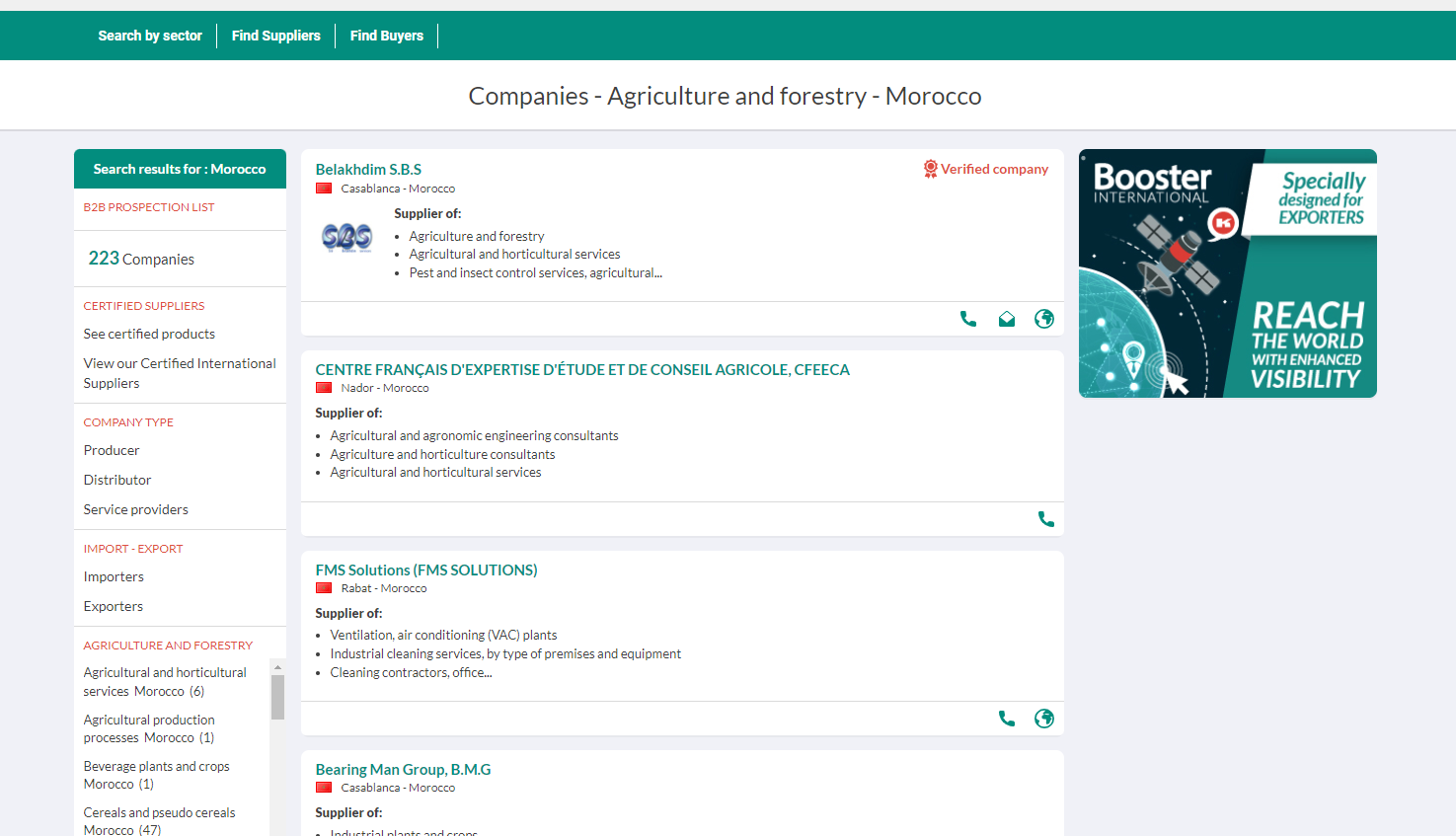Open website globe icon for FMS Solutions
This screenshot has width=1456, height=836.
pos(1044,719)
